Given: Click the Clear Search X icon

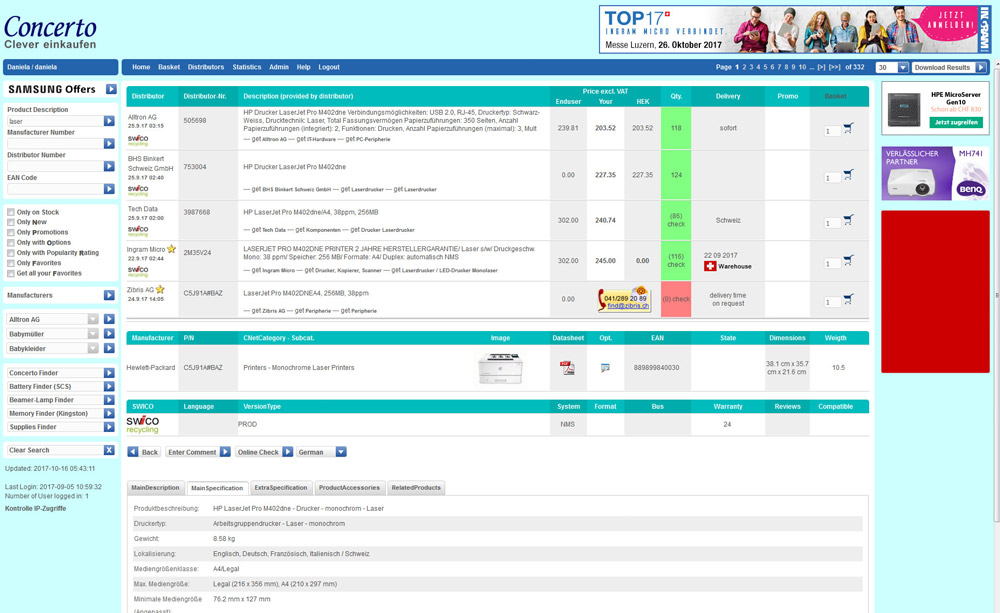Looking at the screenshot, I should point(109,450).
